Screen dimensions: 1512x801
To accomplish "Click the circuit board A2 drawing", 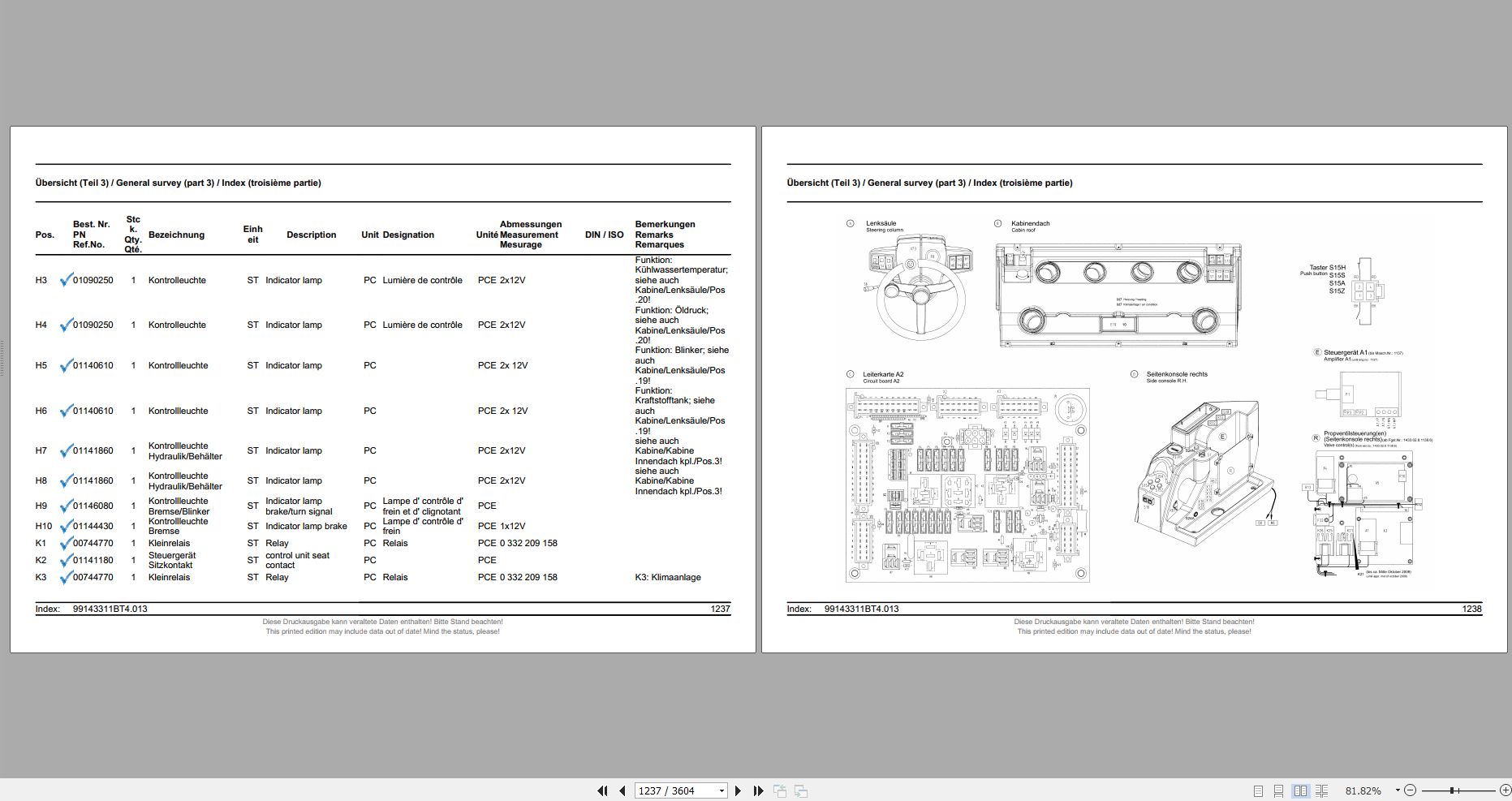I will click(x=967, y=484).
